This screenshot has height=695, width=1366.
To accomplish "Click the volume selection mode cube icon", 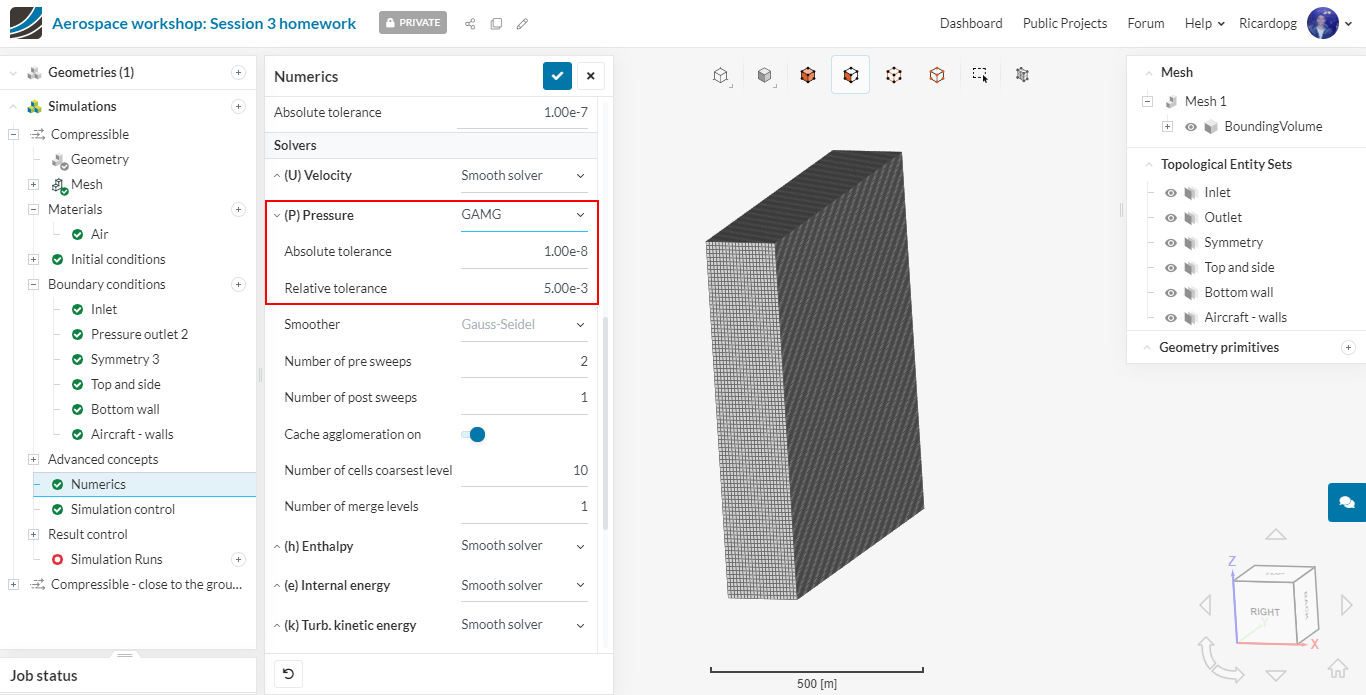I will [x=808, y=75].
